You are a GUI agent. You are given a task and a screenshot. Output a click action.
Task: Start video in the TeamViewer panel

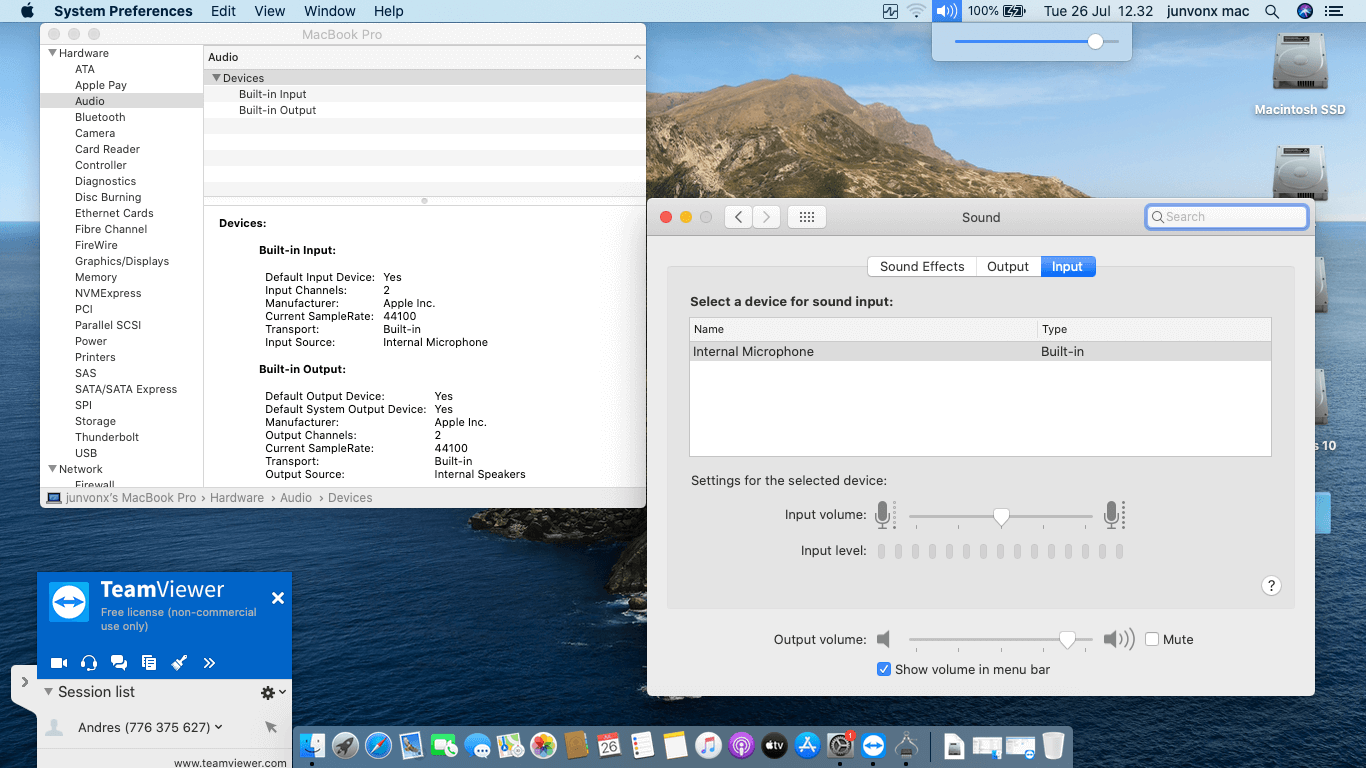coord(59,662)
